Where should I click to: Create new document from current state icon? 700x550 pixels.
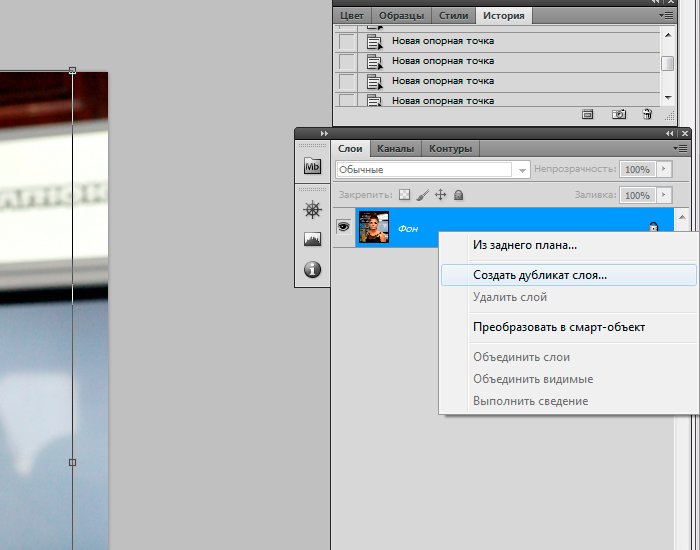pos(588,115)
